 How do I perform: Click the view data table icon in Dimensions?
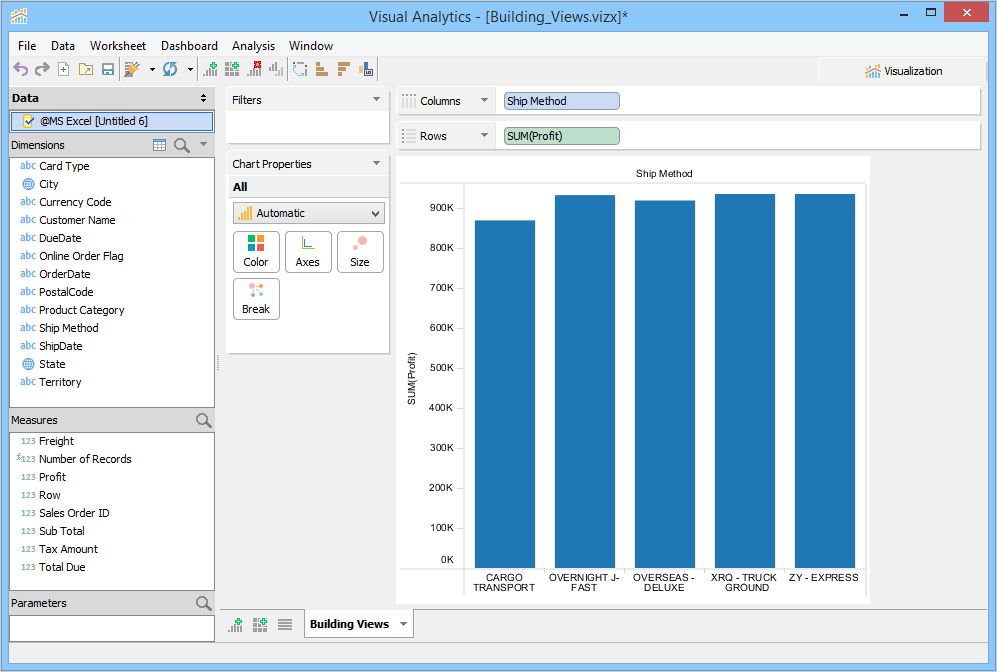[159, 145]
